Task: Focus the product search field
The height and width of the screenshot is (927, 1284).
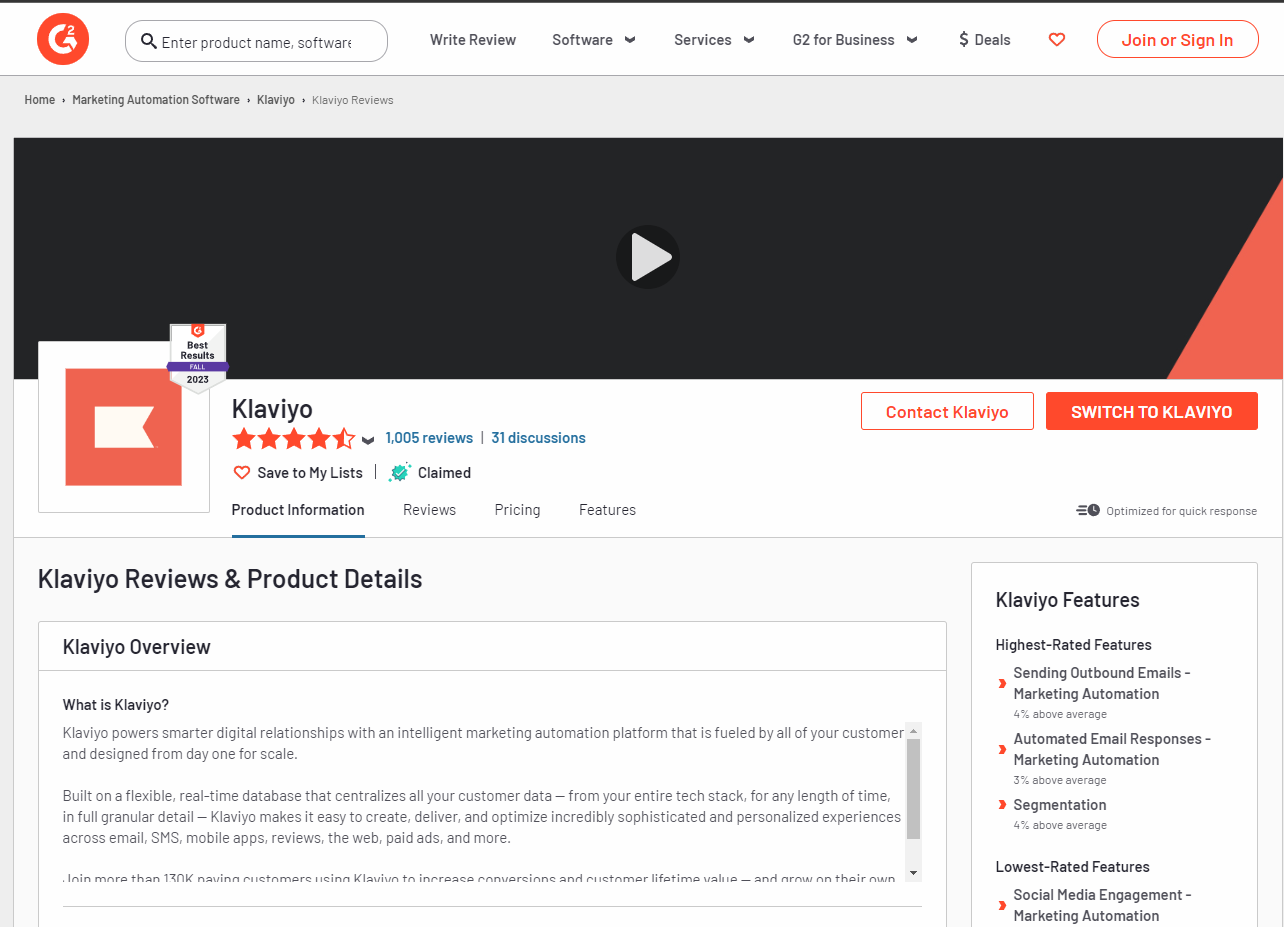Action: point(256,41)
